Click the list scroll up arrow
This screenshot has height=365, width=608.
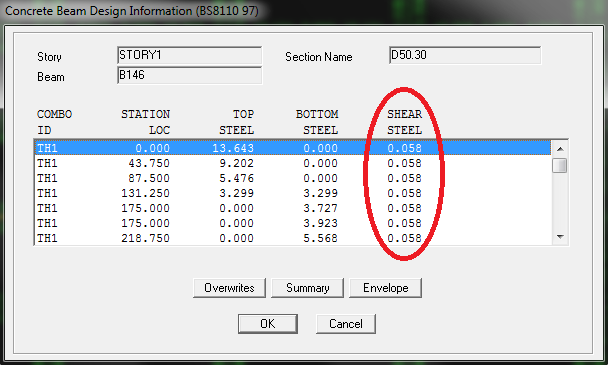[x=560, y=149]
